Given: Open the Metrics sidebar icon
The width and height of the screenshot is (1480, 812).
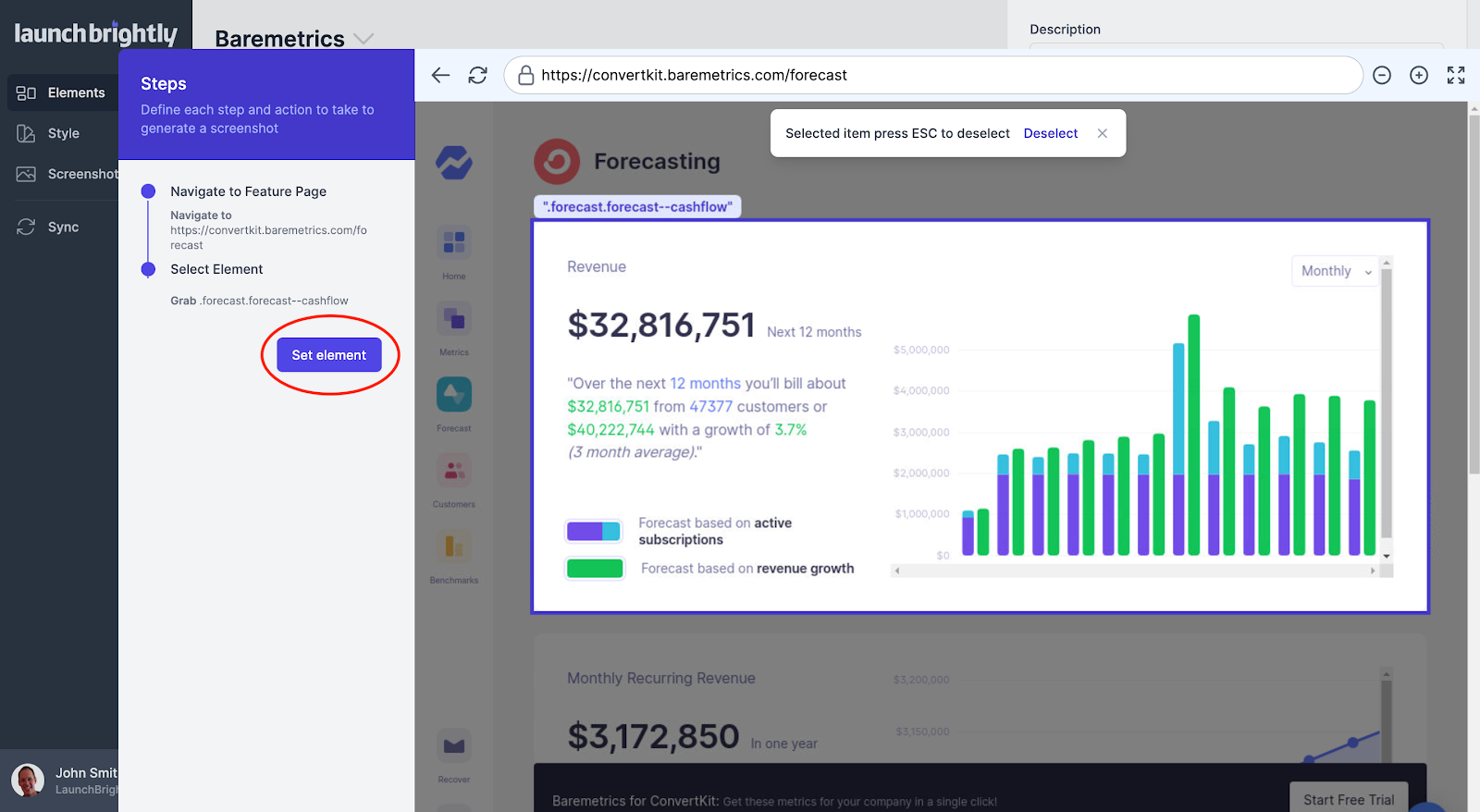Looking at the screenshot, I should coord(454,320).
